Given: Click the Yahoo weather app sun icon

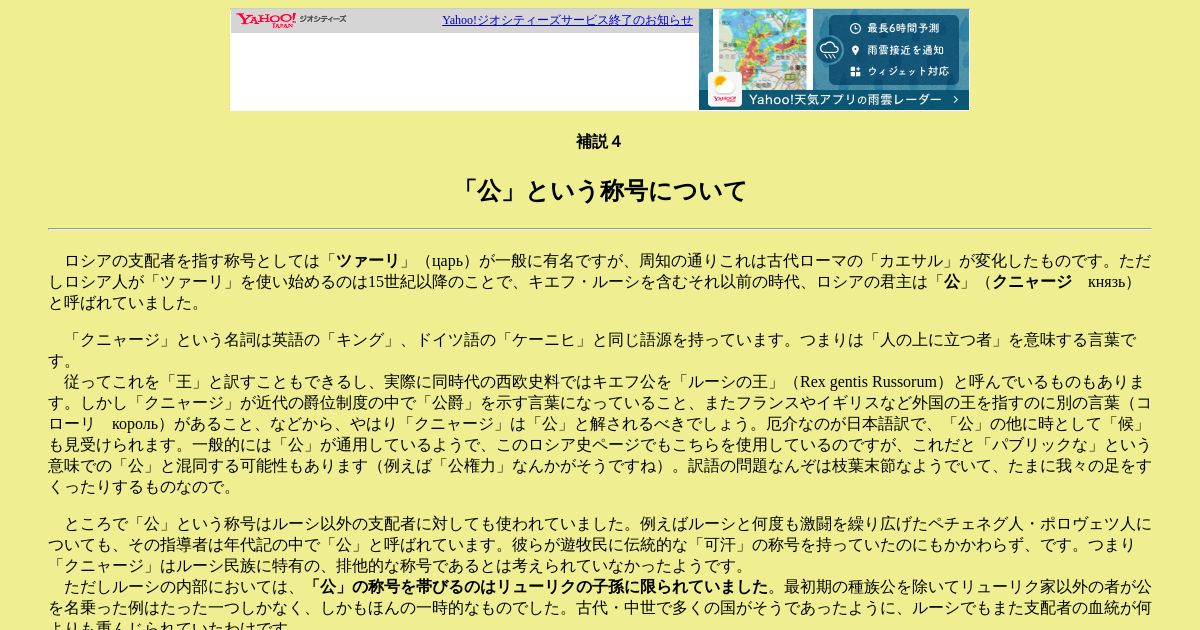Looking at the screenshot, I should pos(725,89).
